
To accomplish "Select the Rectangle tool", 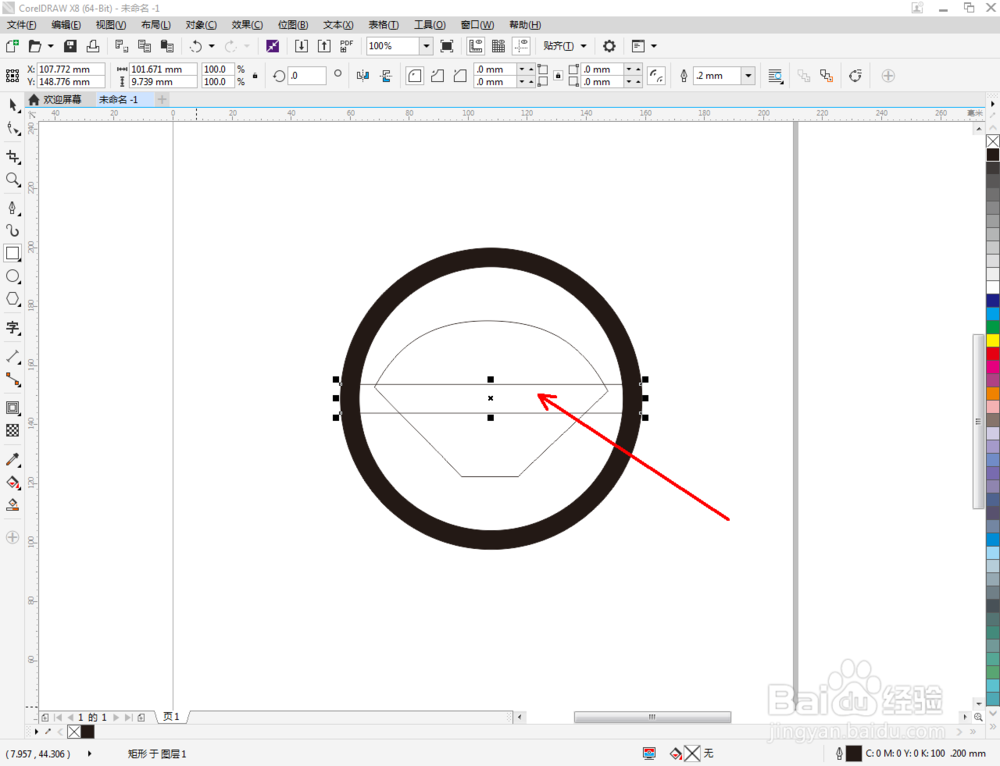I will coord(13,253).
